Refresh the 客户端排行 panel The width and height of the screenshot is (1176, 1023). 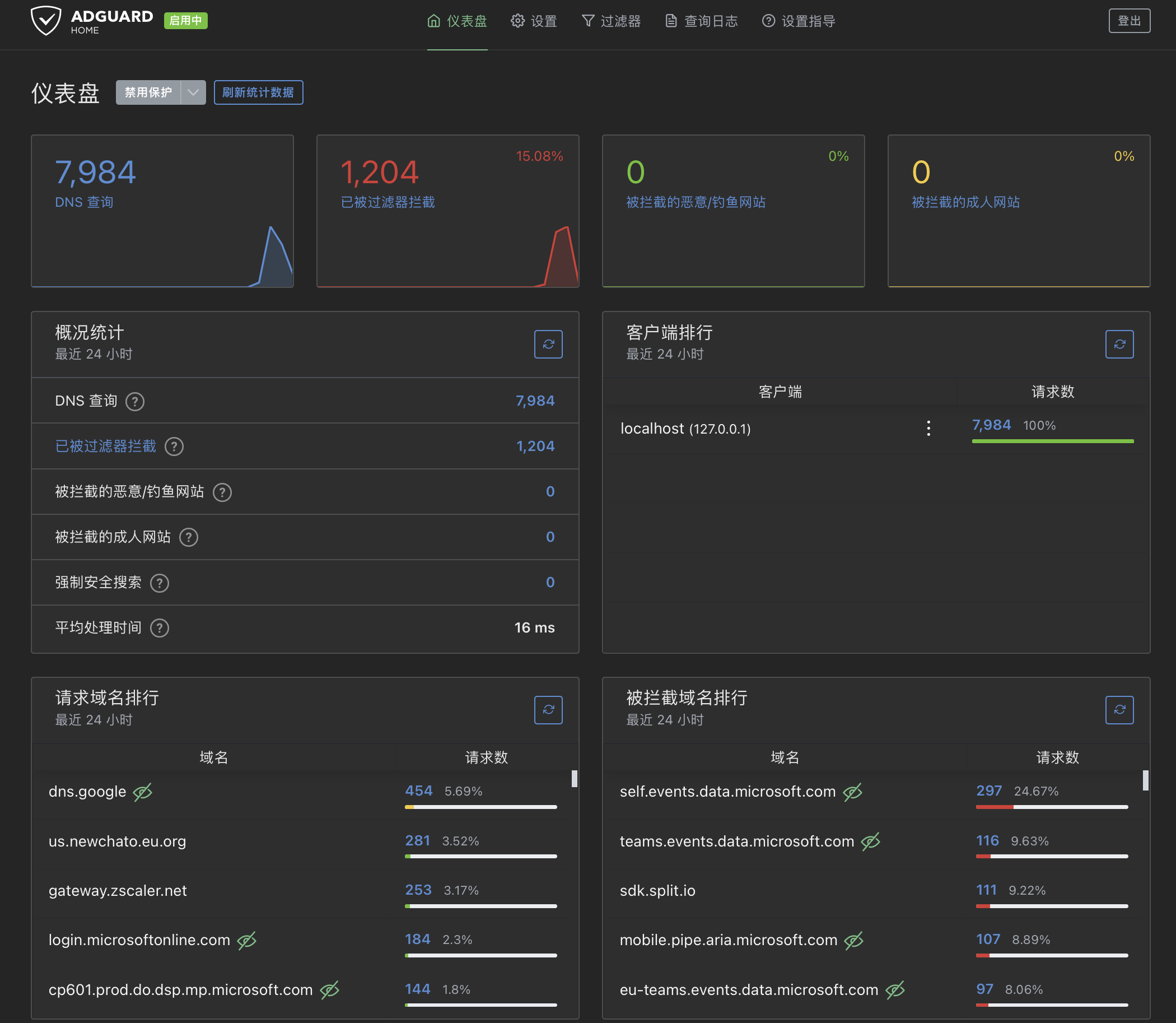pyautogui.click(x=1119, y=344)
